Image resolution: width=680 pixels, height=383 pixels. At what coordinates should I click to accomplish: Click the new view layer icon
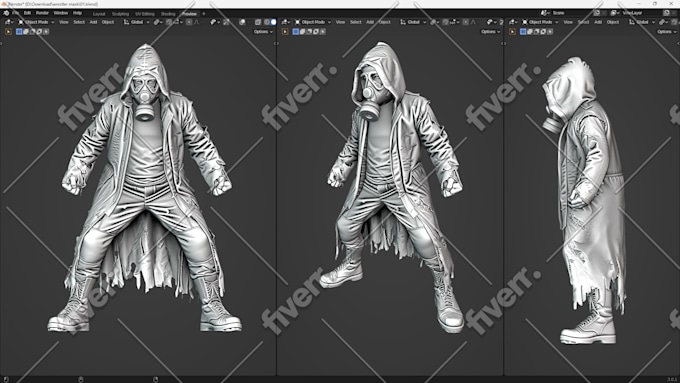[667, 13]
